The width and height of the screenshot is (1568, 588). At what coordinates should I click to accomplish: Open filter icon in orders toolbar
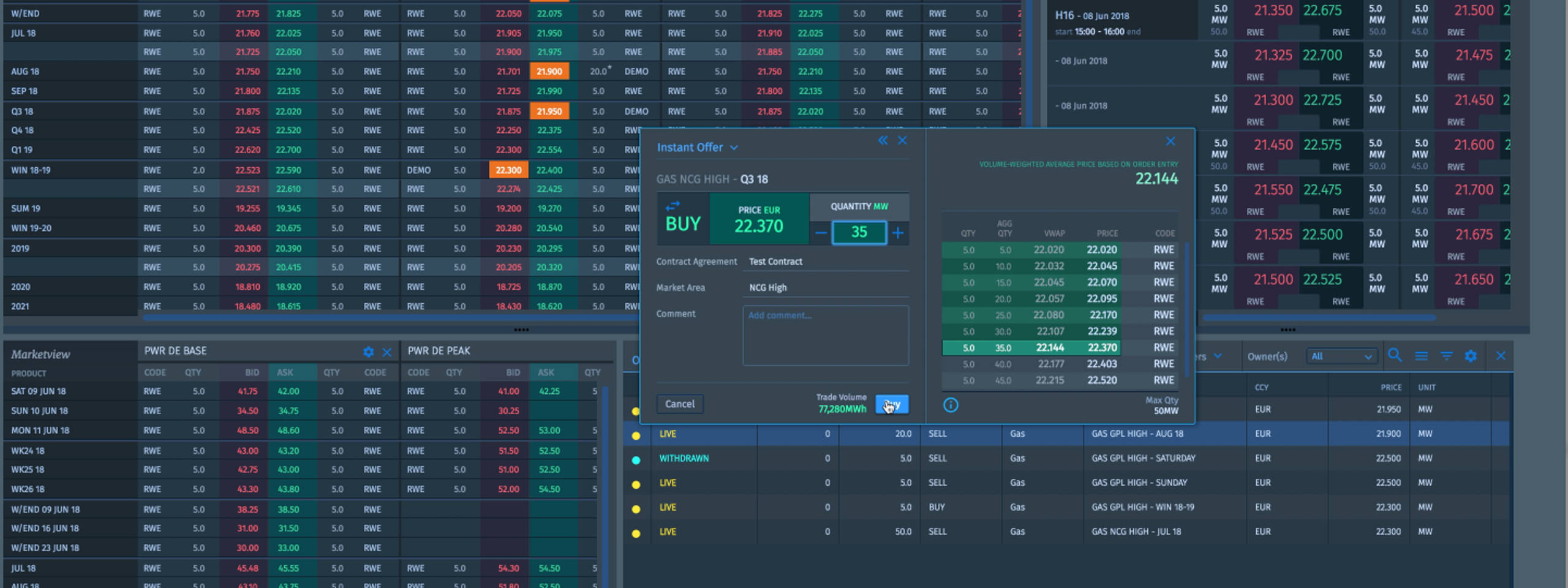(1446, 356)
